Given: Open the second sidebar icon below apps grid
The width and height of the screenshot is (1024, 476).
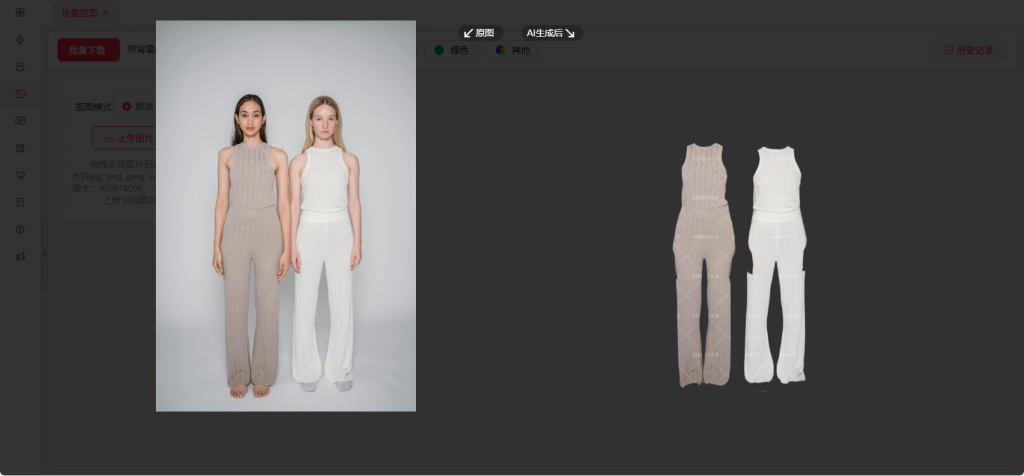Looking at the screenshot, I should tap(20, 40).
